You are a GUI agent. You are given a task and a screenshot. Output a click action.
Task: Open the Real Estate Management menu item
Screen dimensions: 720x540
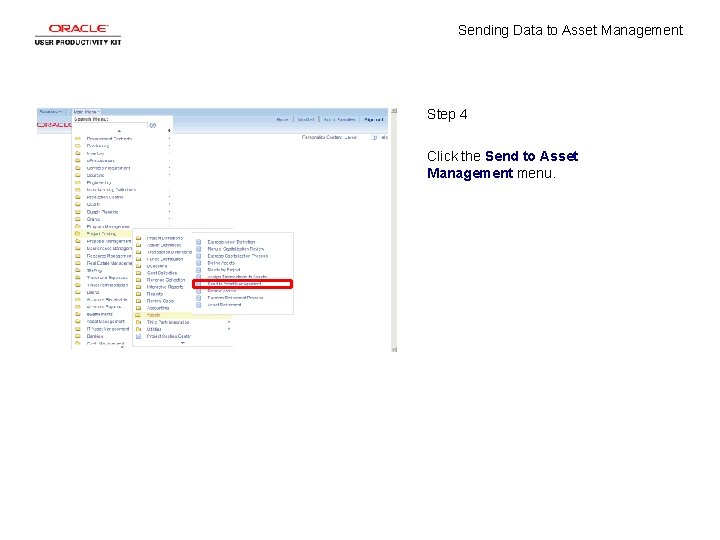pyautogui.click(x=109, y=263)
